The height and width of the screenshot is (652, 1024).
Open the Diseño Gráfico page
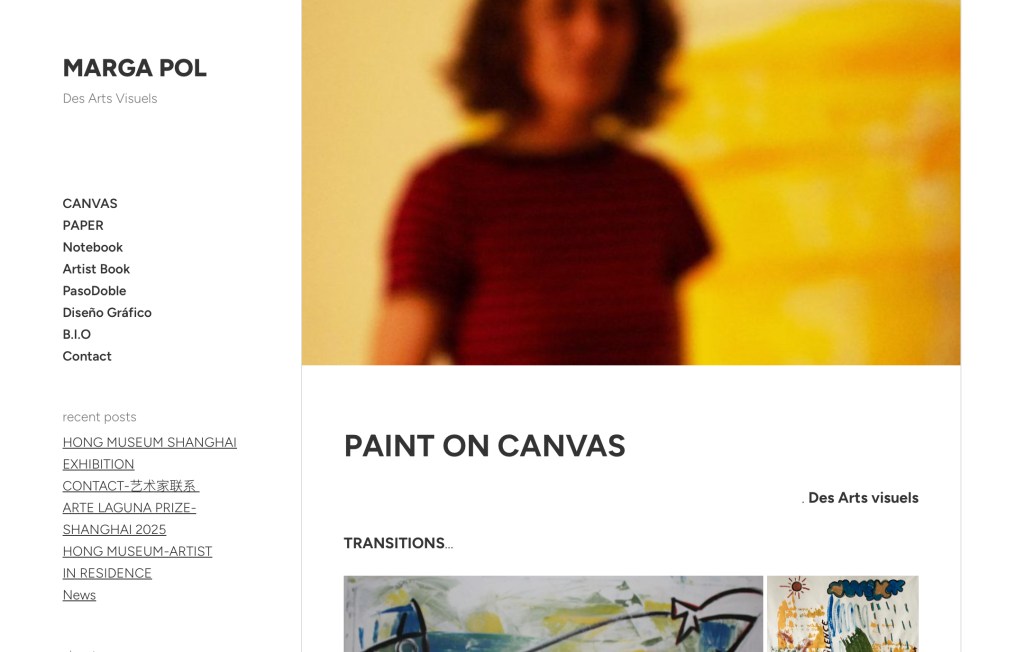point(107,313)
